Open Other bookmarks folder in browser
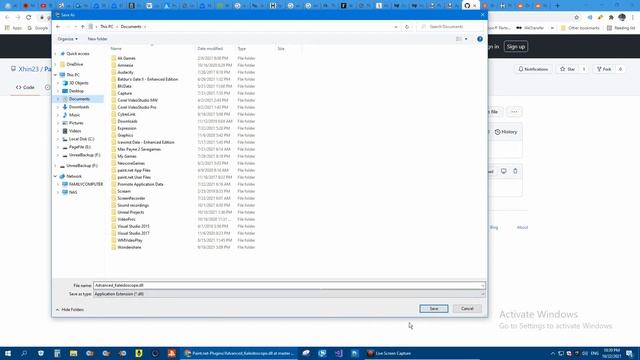The image size is (640, 360). 580,28
